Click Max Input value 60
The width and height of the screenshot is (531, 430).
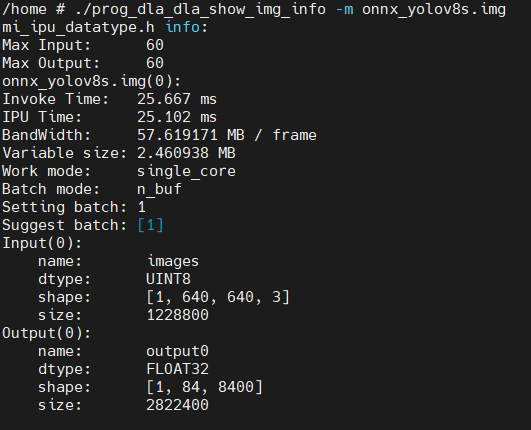coord(155,45)
